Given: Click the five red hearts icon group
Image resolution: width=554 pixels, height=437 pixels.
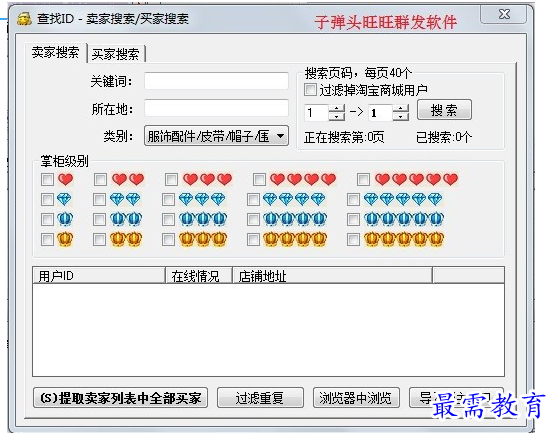Looking at the screenshot, I should click(x=417, y=179).
